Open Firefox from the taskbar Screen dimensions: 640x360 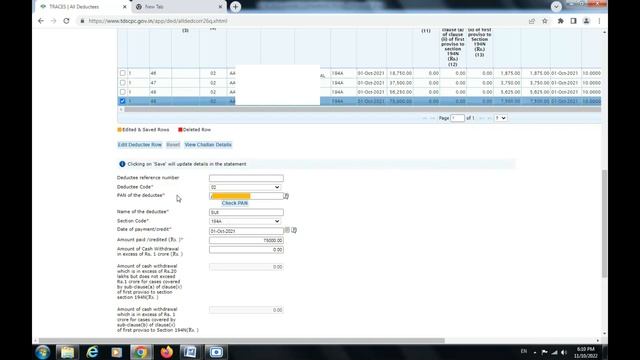coord(167,352)
